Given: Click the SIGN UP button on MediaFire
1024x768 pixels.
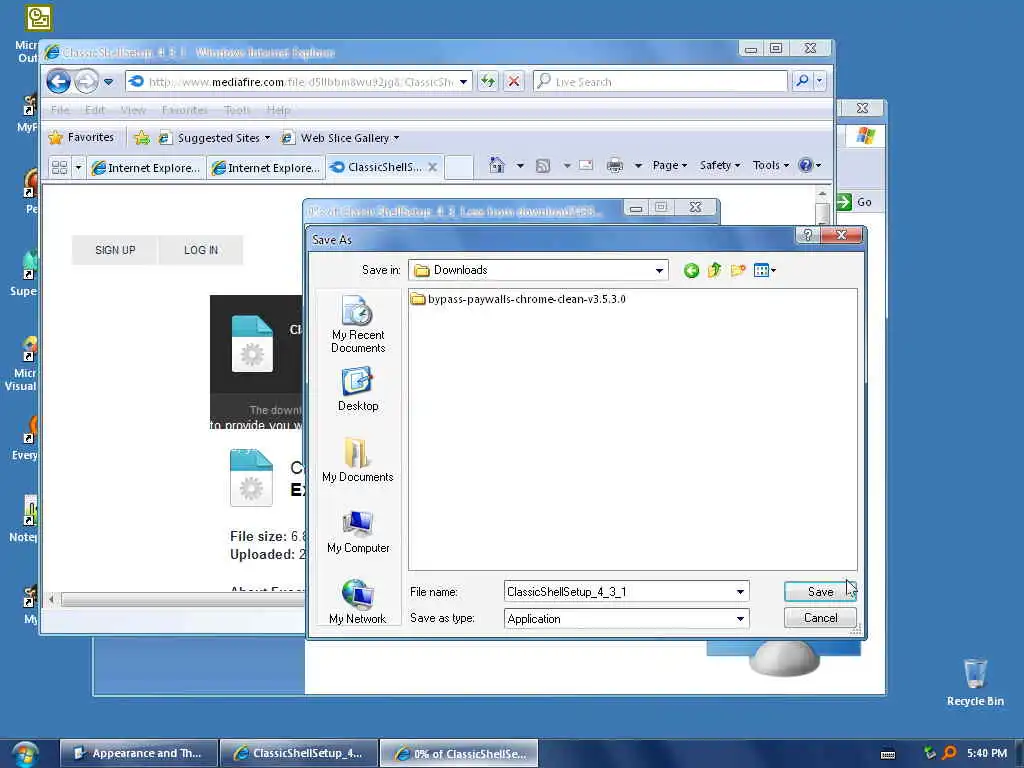Looking at the screenshot, I should tap(115, 250).
